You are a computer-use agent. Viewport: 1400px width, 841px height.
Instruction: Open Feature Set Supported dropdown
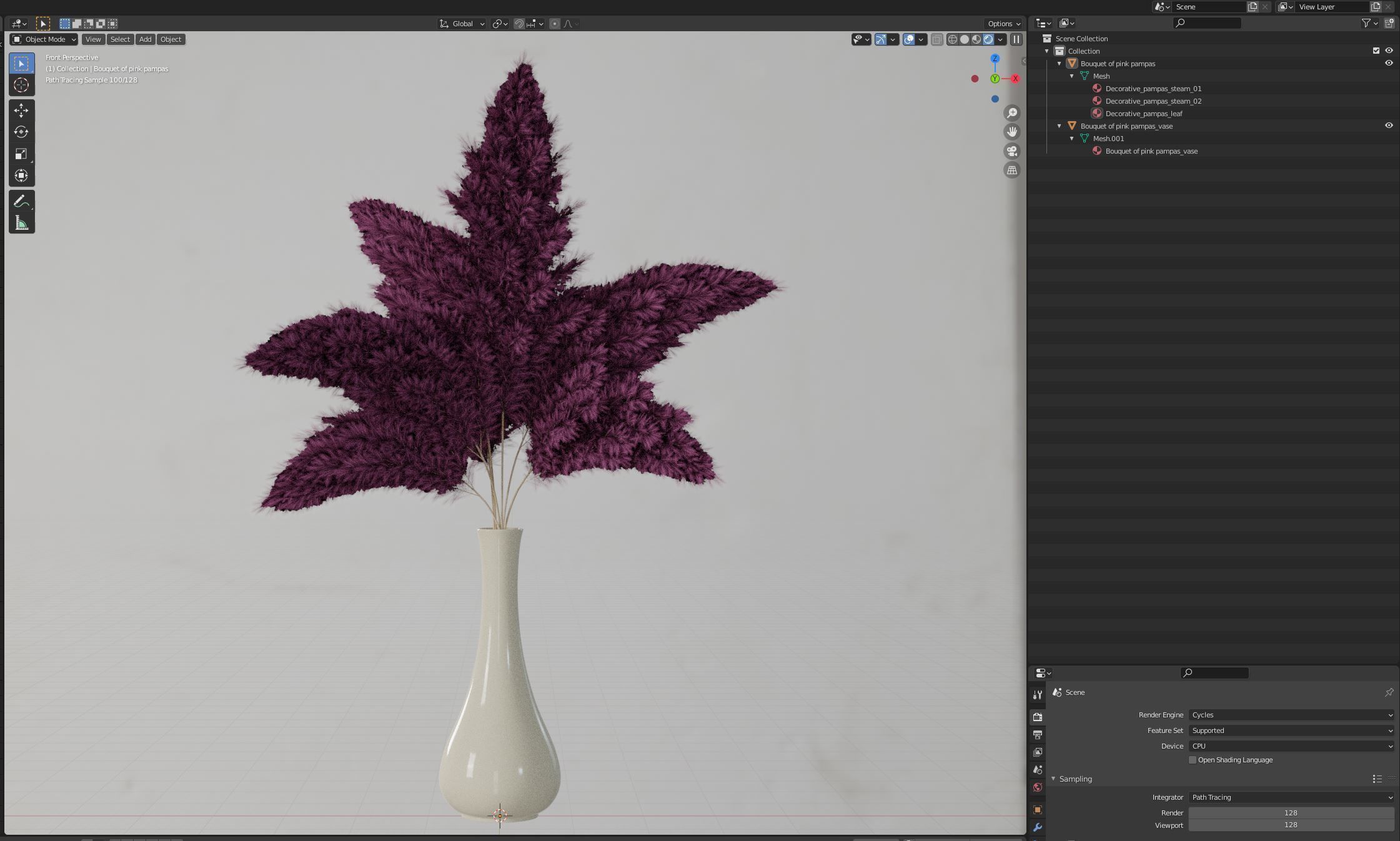(1291, 730)
